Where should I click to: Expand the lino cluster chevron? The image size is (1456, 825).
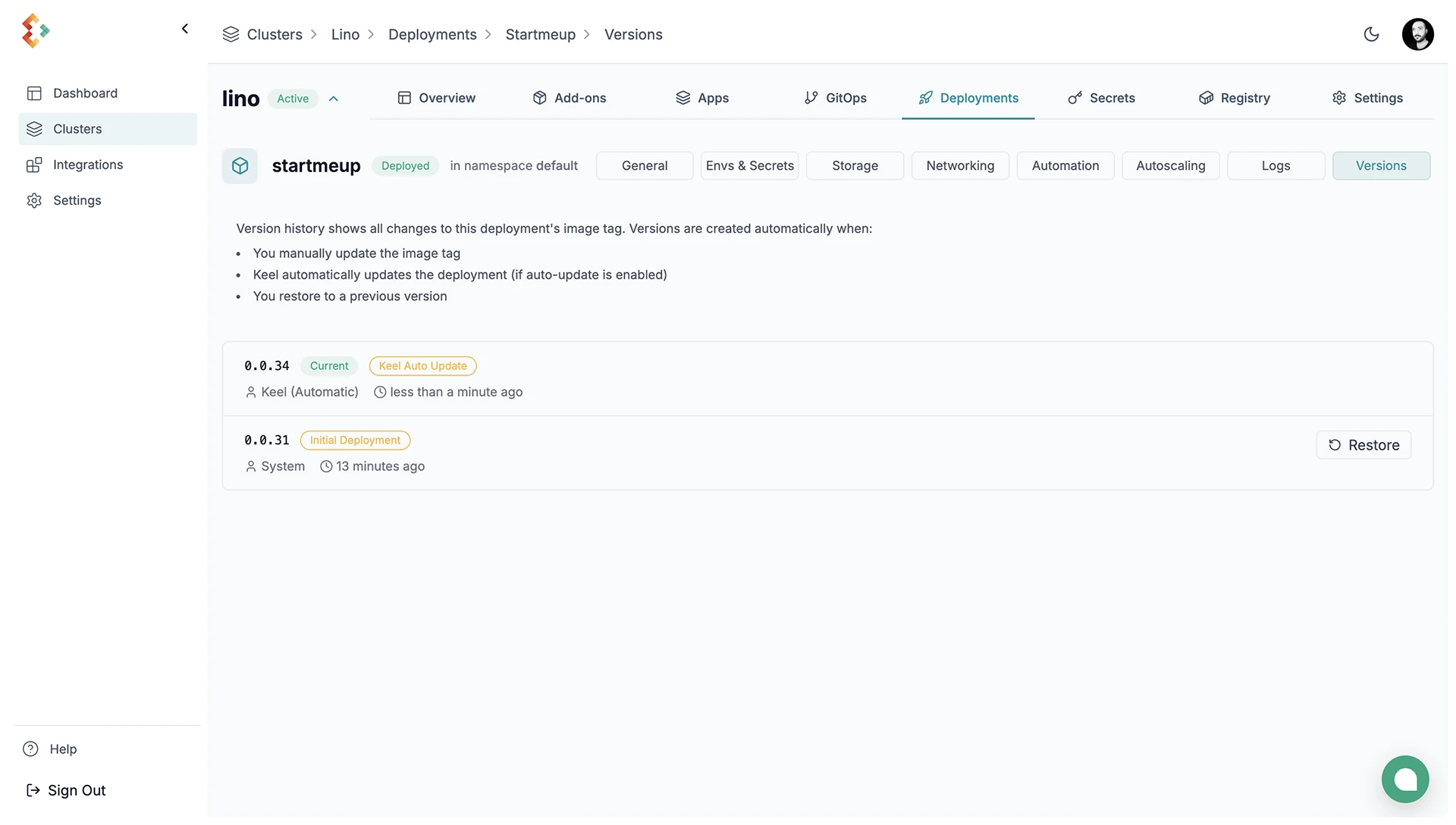coord(334,99)
